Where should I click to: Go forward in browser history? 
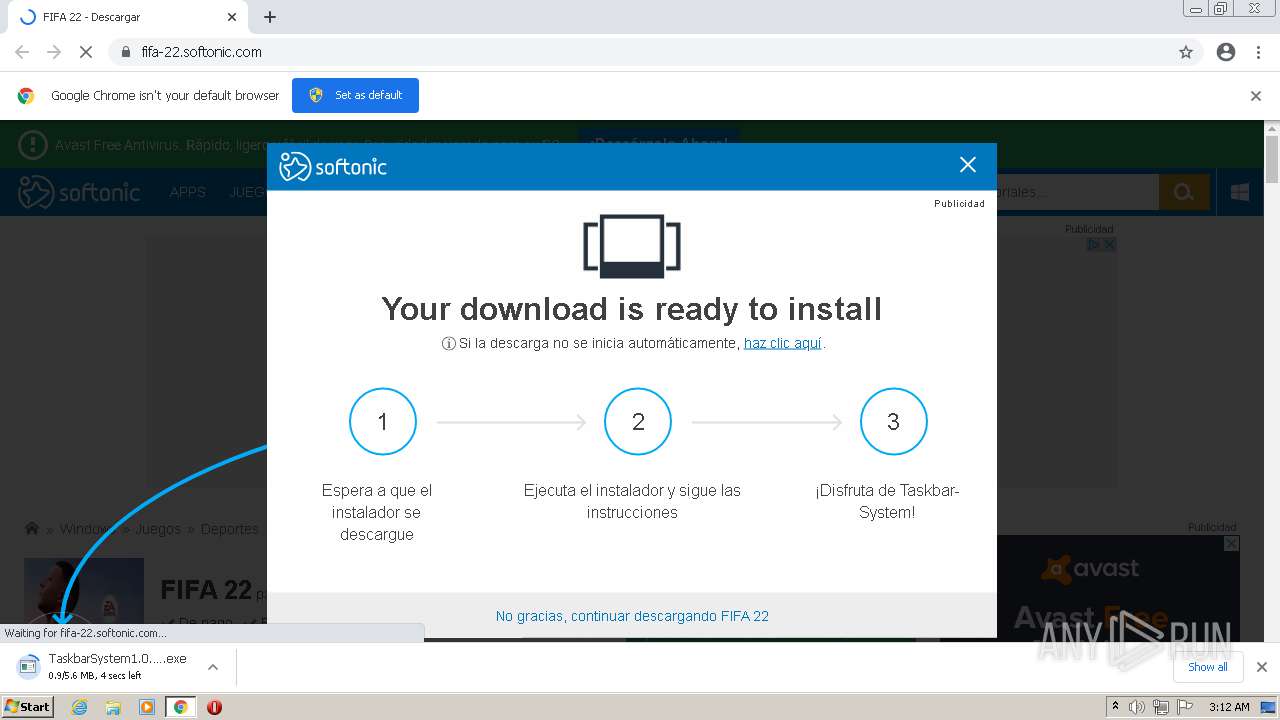[54, 52]
